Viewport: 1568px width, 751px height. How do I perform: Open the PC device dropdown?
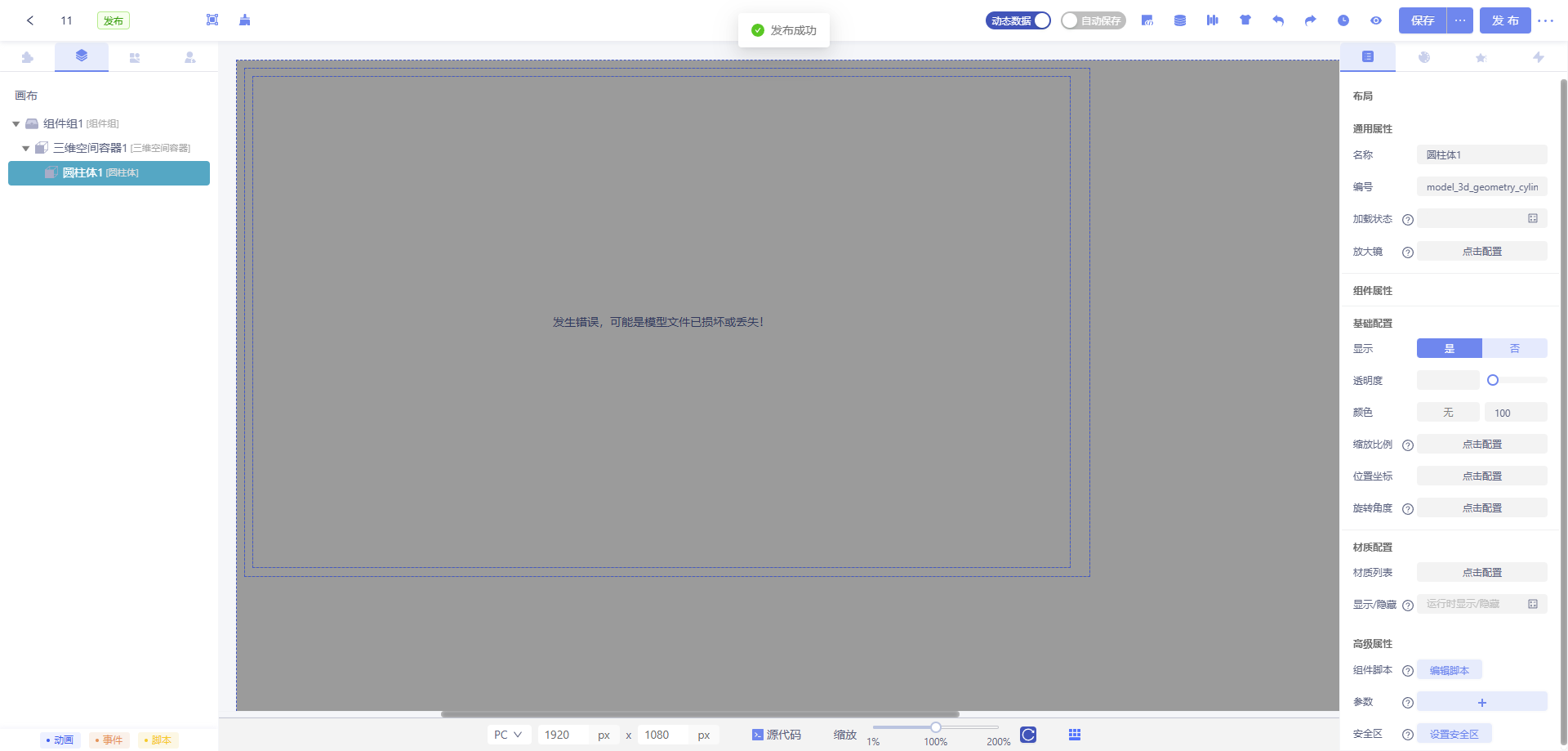pos(509,735)
